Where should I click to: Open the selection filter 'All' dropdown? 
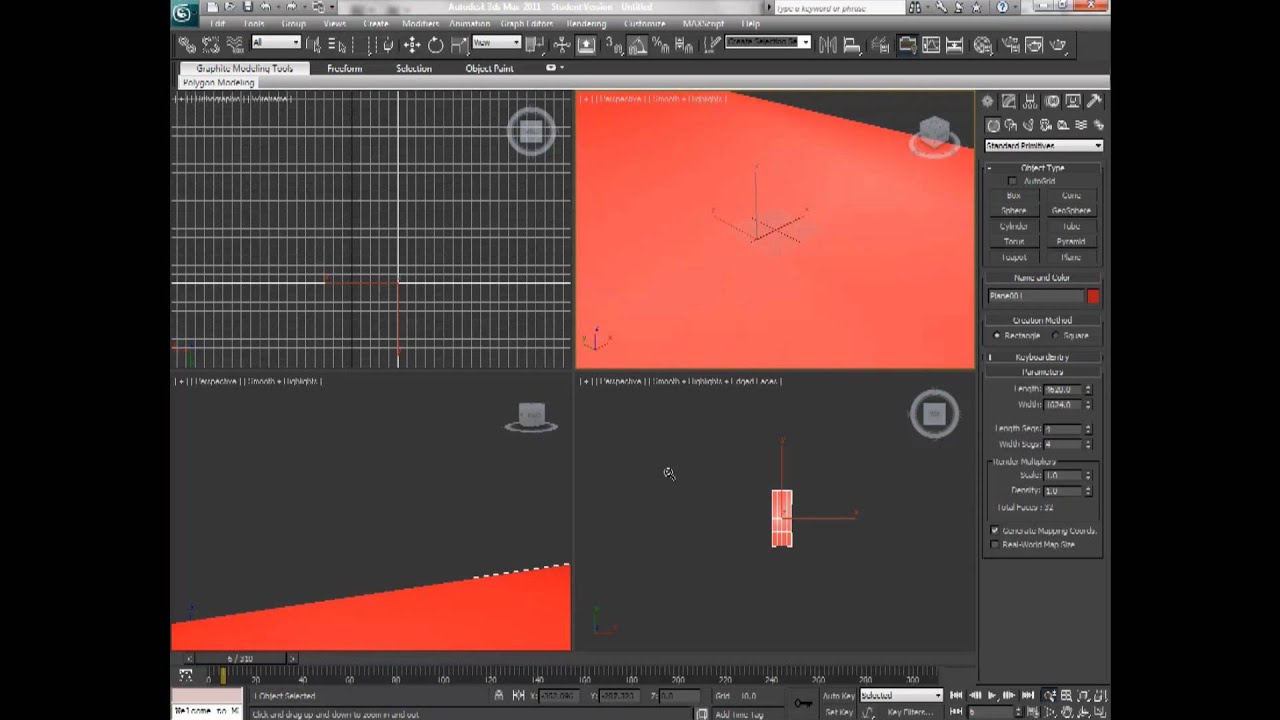coord(276,43)
